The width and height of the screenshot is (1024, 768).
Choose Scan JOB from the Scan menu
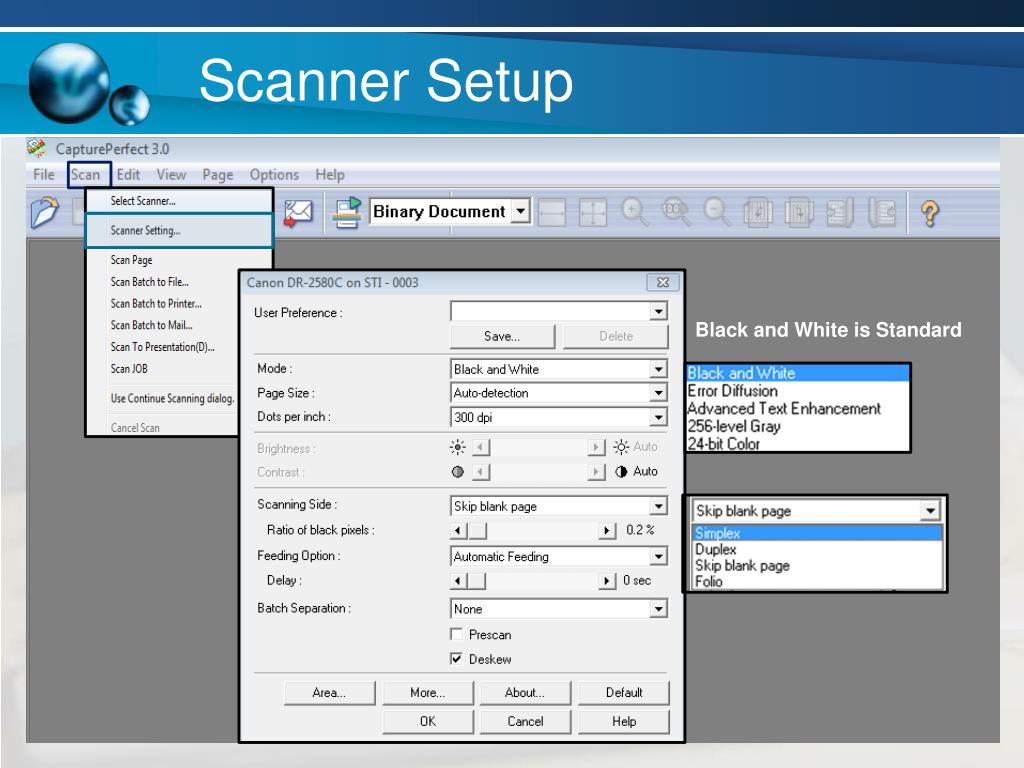click(129, 369)
